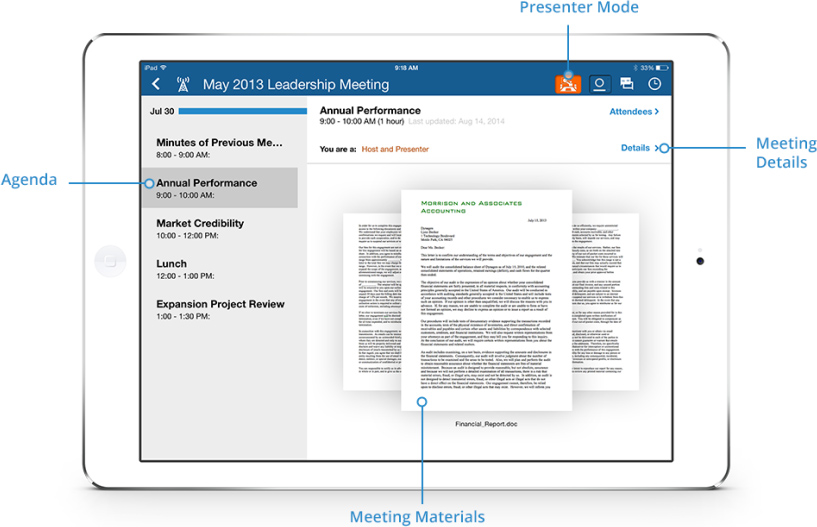Click the May 2013 Leadership Meeting title
Screen dimensions: 817x527
[x=296, y=84]
